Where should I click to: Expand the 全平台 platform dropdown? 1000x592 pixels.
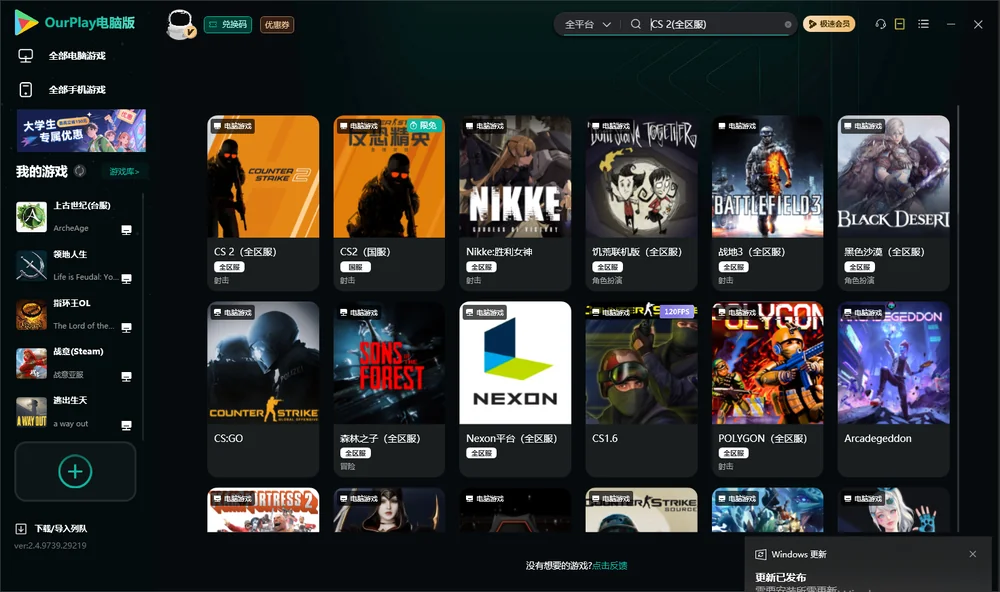pyautogui.click(x=587, y=24)
